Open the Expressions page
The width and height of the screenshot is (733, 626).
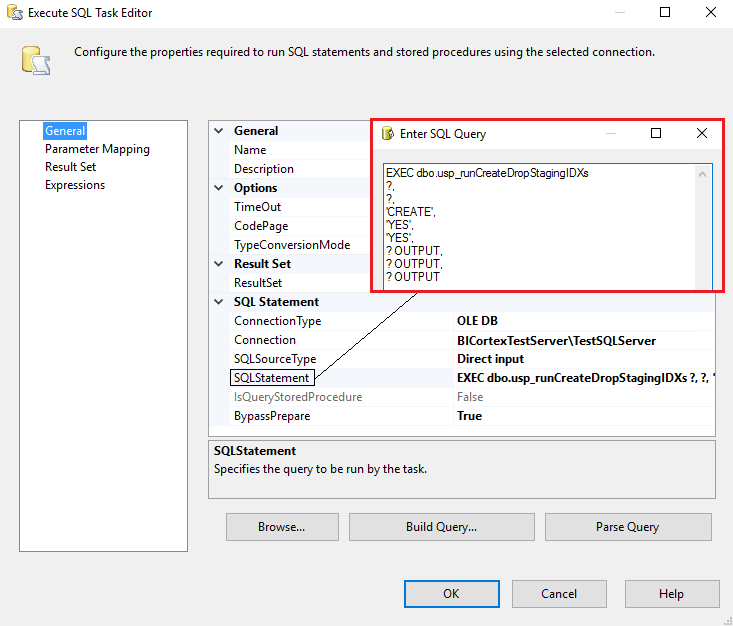point(75,185)
